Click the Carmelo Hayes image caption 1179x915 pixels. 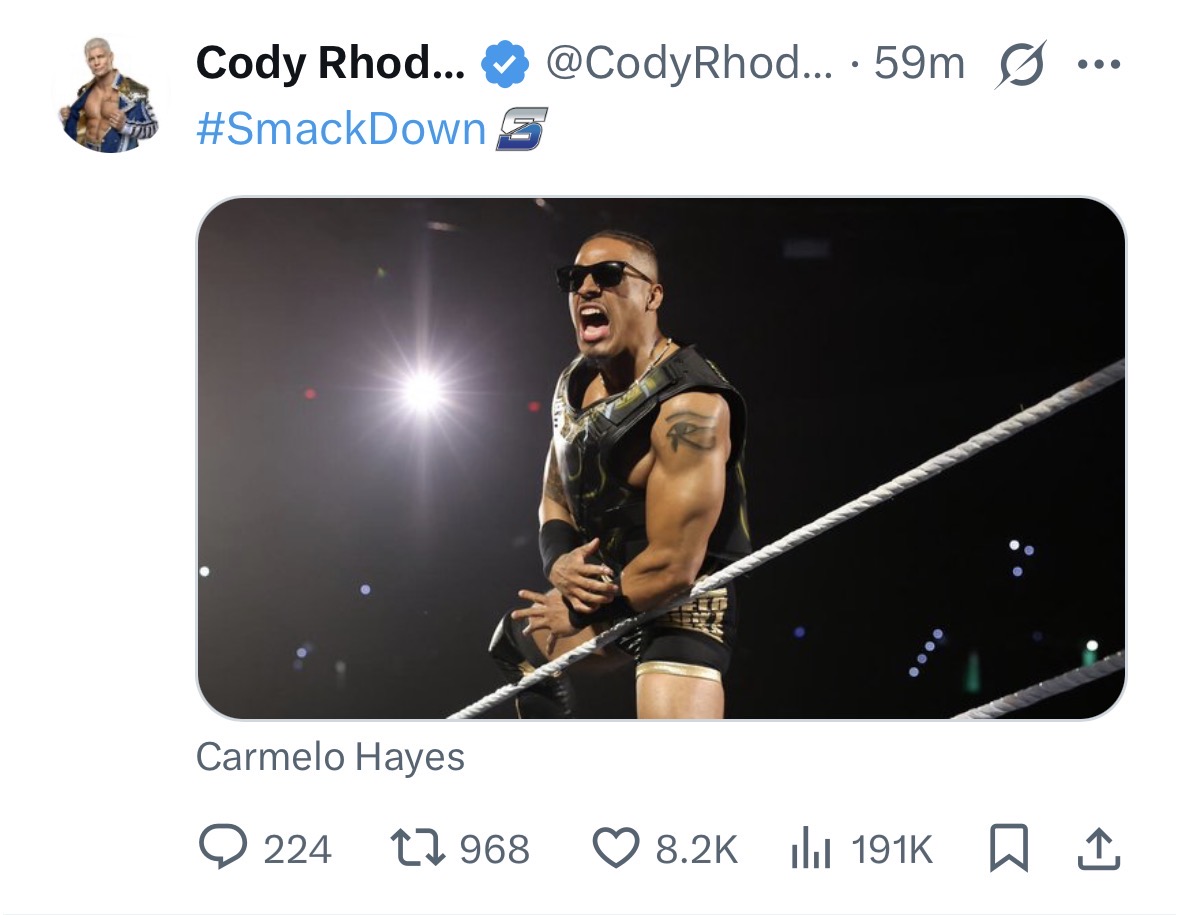click(330, 757)
